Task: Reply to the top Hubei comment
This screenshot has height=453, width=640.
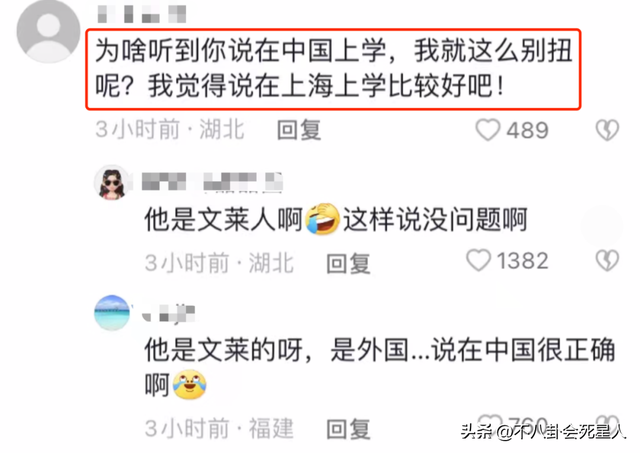Action: tap(299, 130)
